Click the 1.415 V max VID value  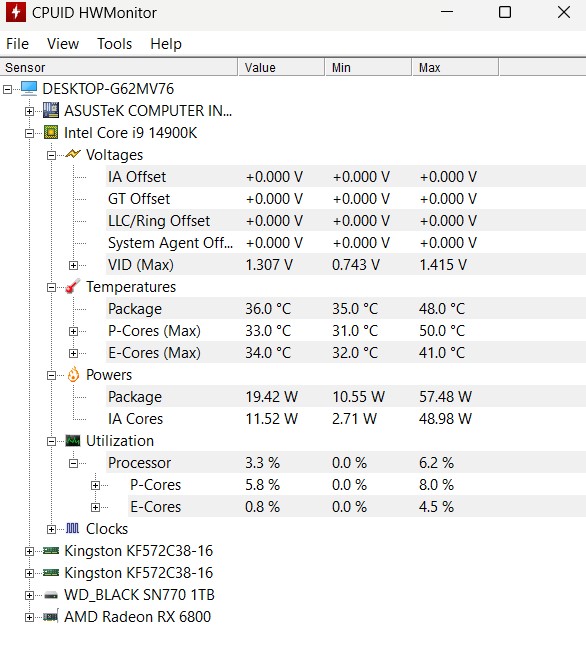click(x=443, y=264)
